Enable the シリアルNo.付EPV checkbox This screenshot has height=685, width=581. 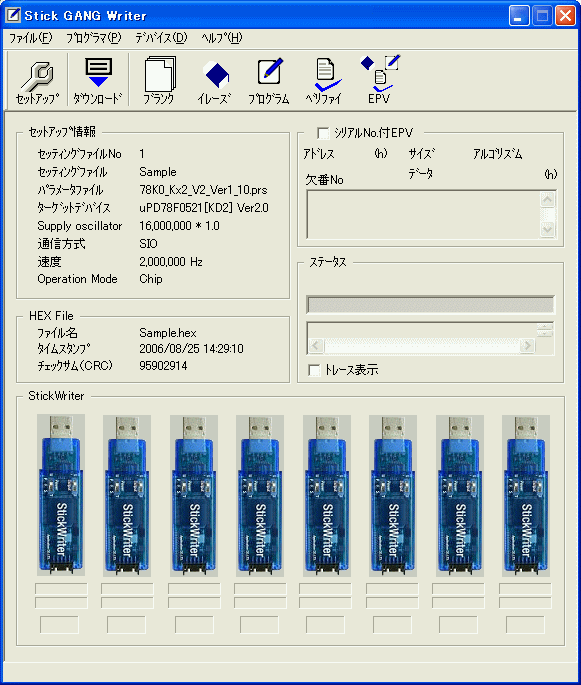(323, 133)
